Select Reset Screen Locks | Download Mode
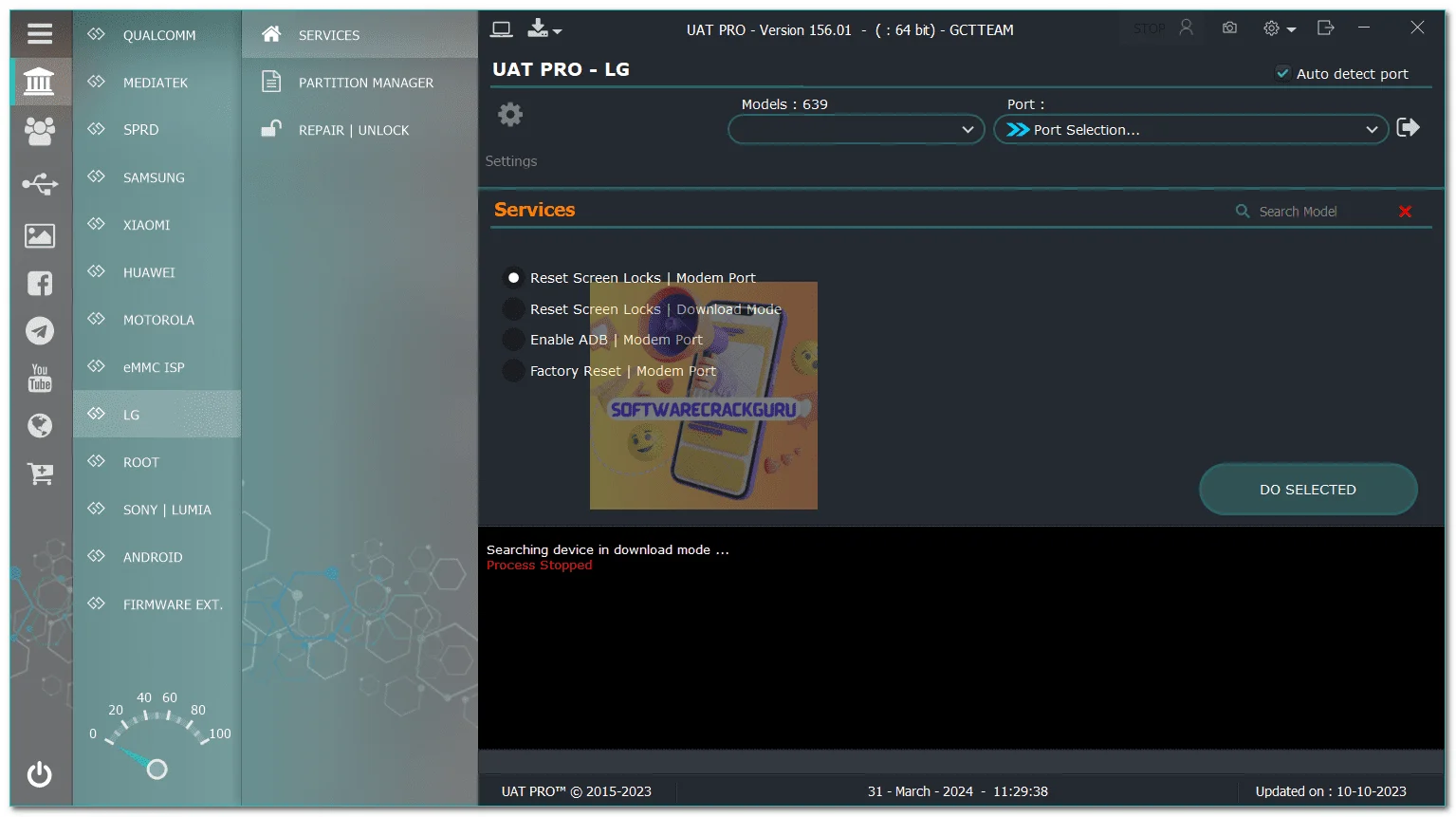1456x817 pixels. tap(642, 309)
